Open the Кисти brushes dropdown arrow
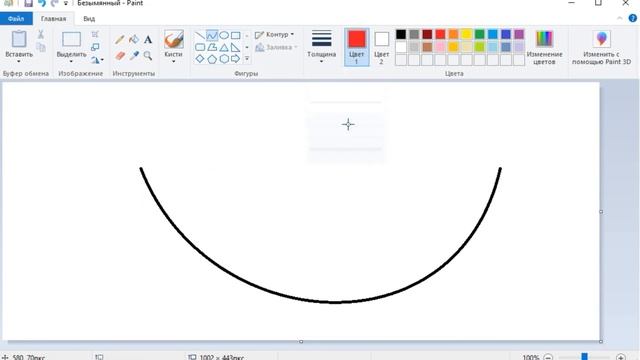Image resolution: width=640 pixels, height=360 pixels. (x=173, y=62)
